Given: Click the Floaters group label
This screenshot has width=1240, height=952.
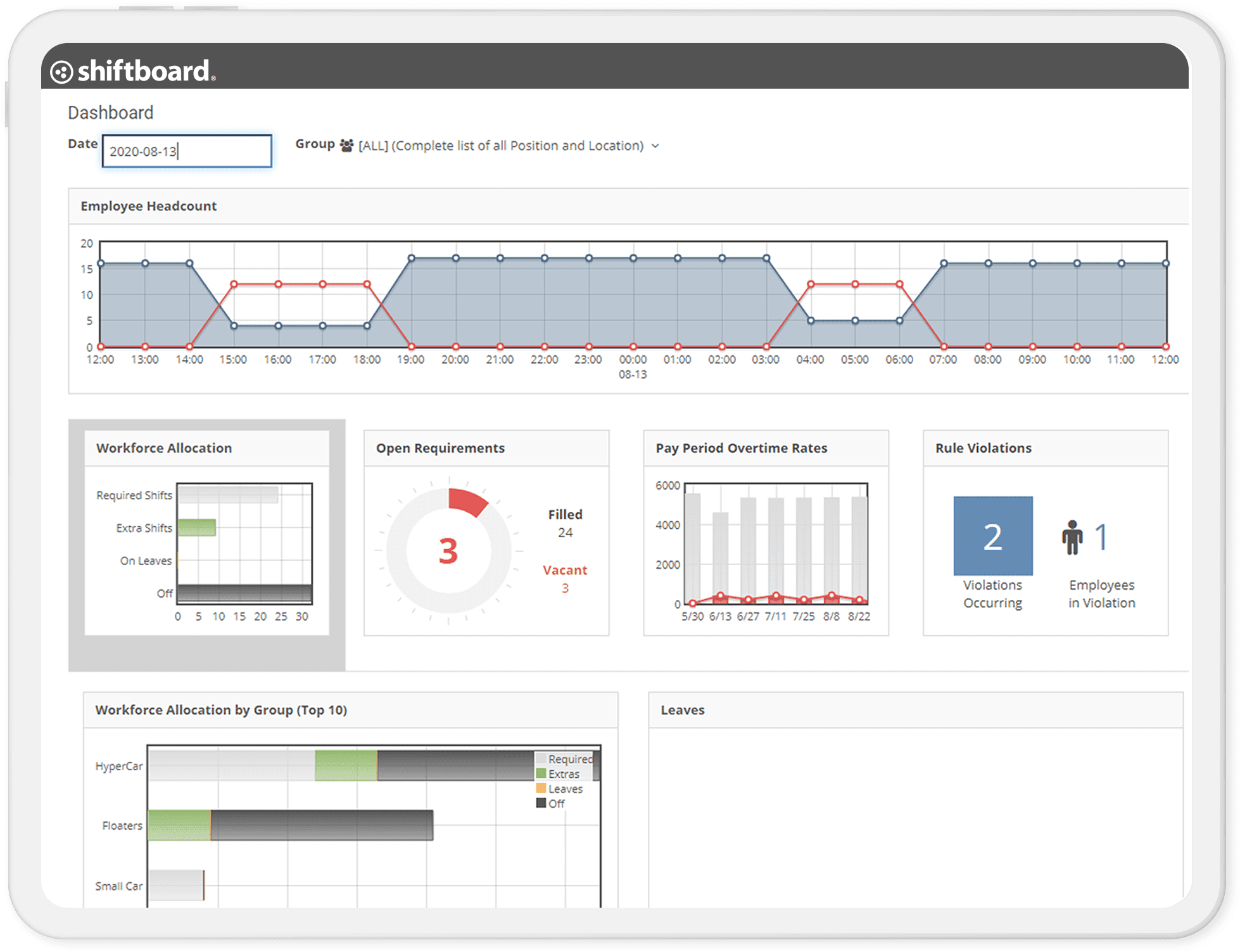Looking at the screenshot, I should click(x=122, y=825).
